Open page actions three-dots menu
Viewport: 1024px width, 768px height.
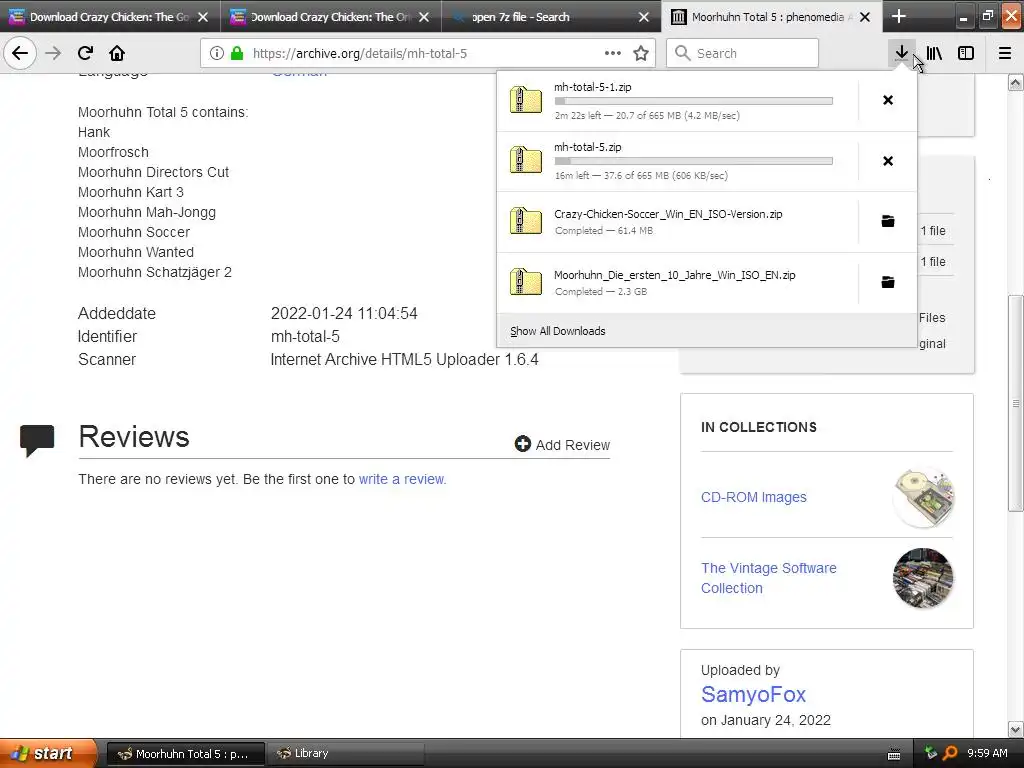[613, 53]
